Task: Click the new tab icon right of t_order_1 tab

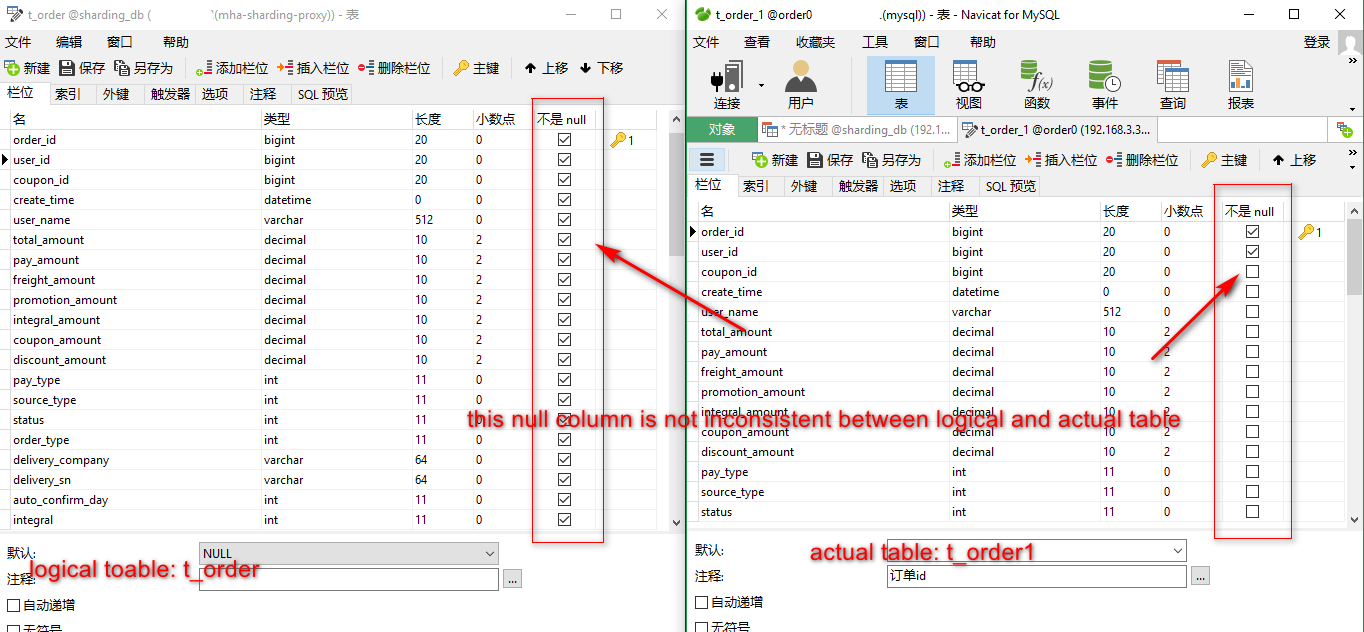Action: (1345, 130)
